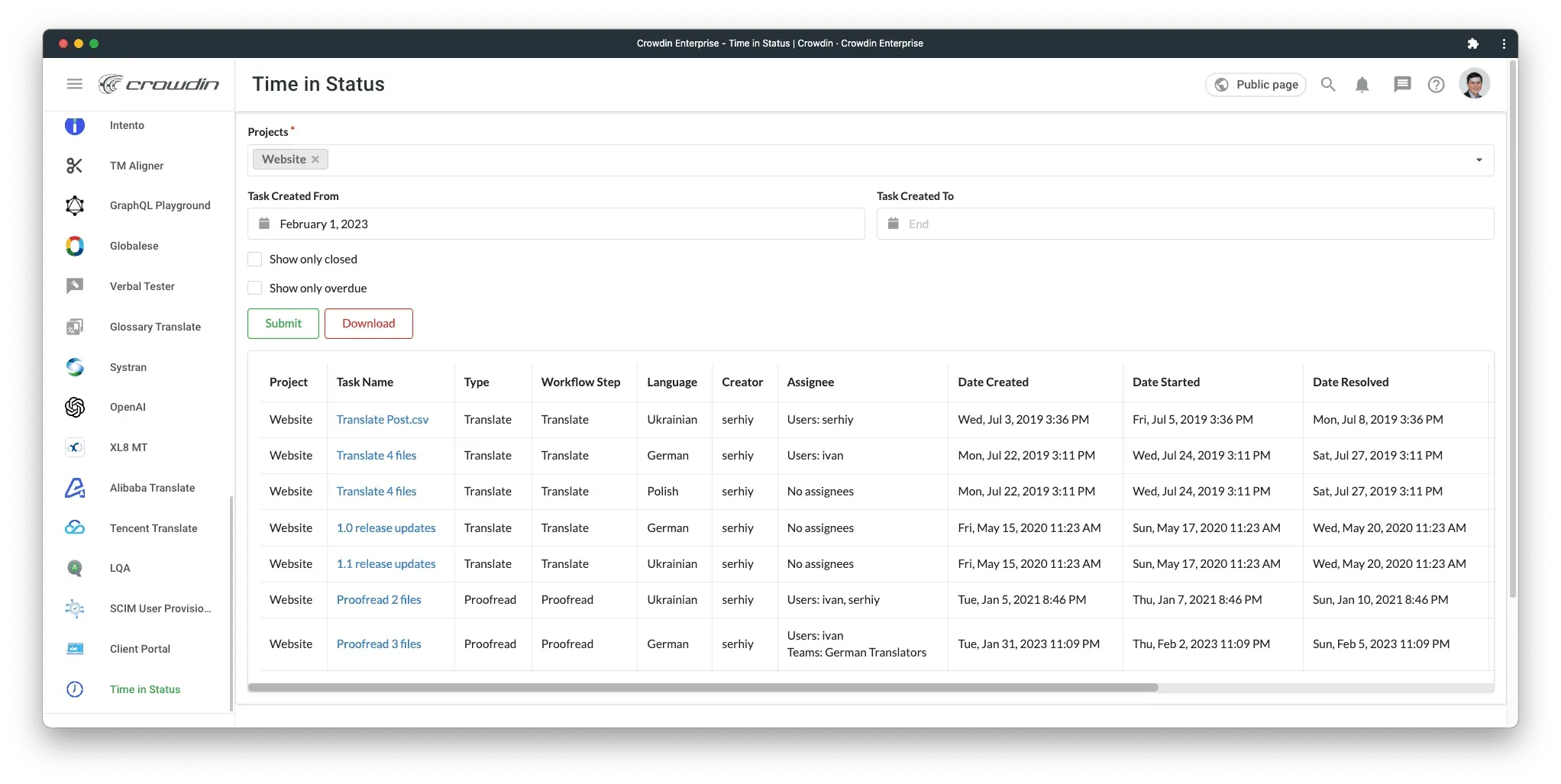Image resolution: width=1561 pixels, height=784 pixels.
Task: Click the browser extensions puzzle icon
Action: (1473, 44)
